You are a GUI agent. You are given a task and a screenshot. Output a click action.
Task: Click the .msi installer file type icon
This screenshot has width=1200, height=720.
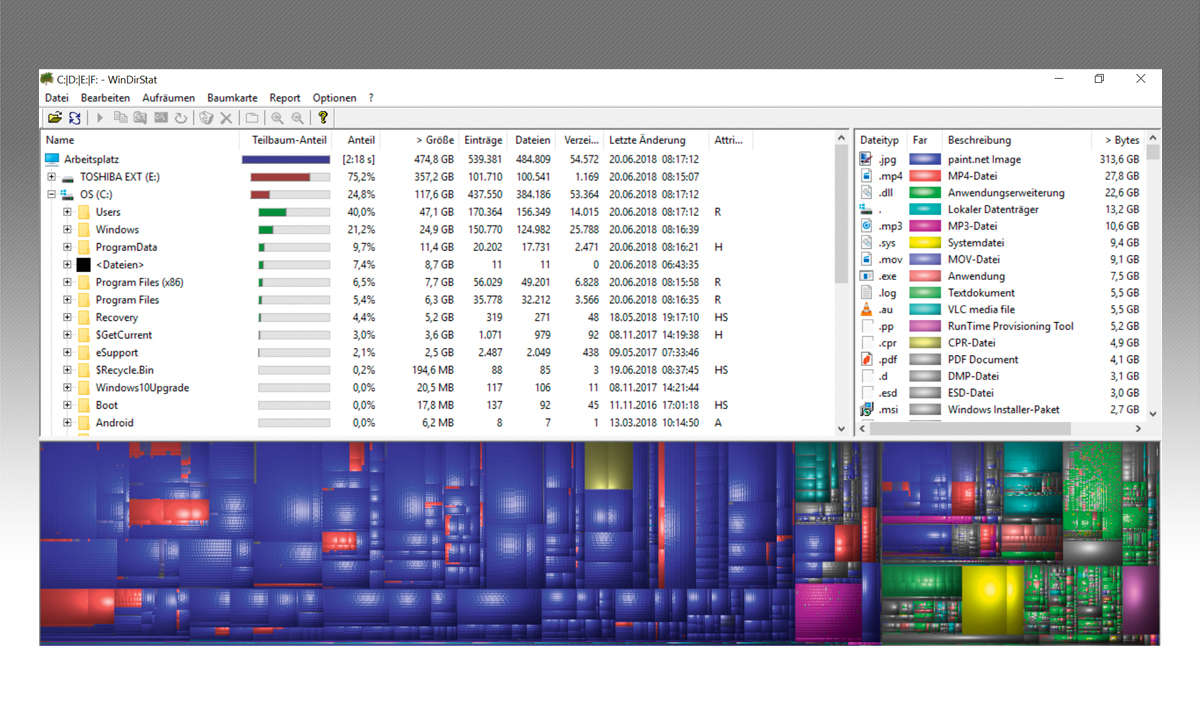point(867,409)
